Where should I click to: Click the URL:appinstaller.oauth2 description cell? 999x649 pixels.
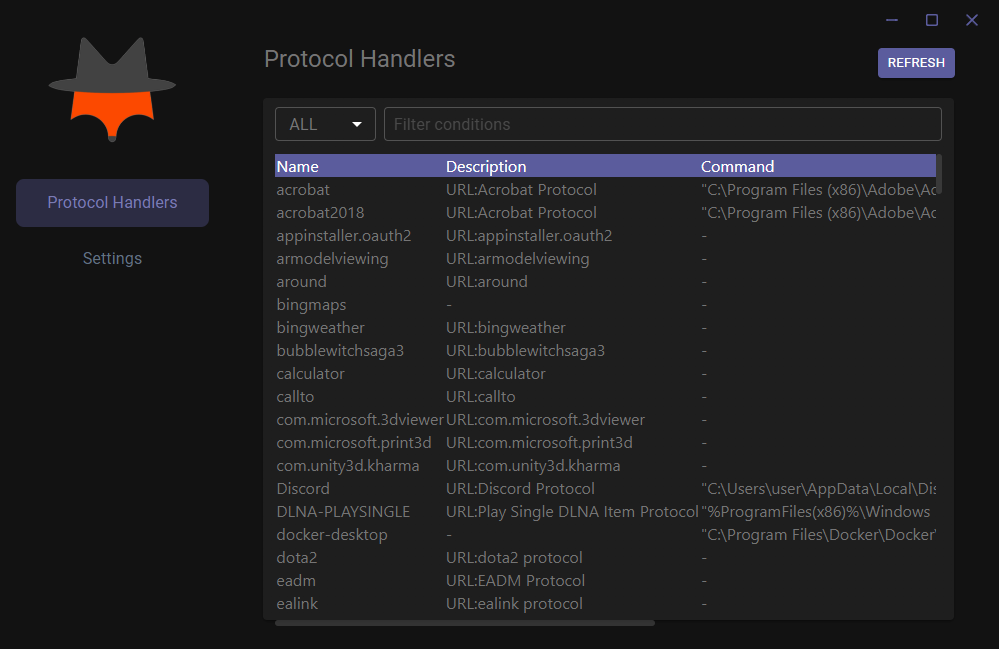point(529,236)
